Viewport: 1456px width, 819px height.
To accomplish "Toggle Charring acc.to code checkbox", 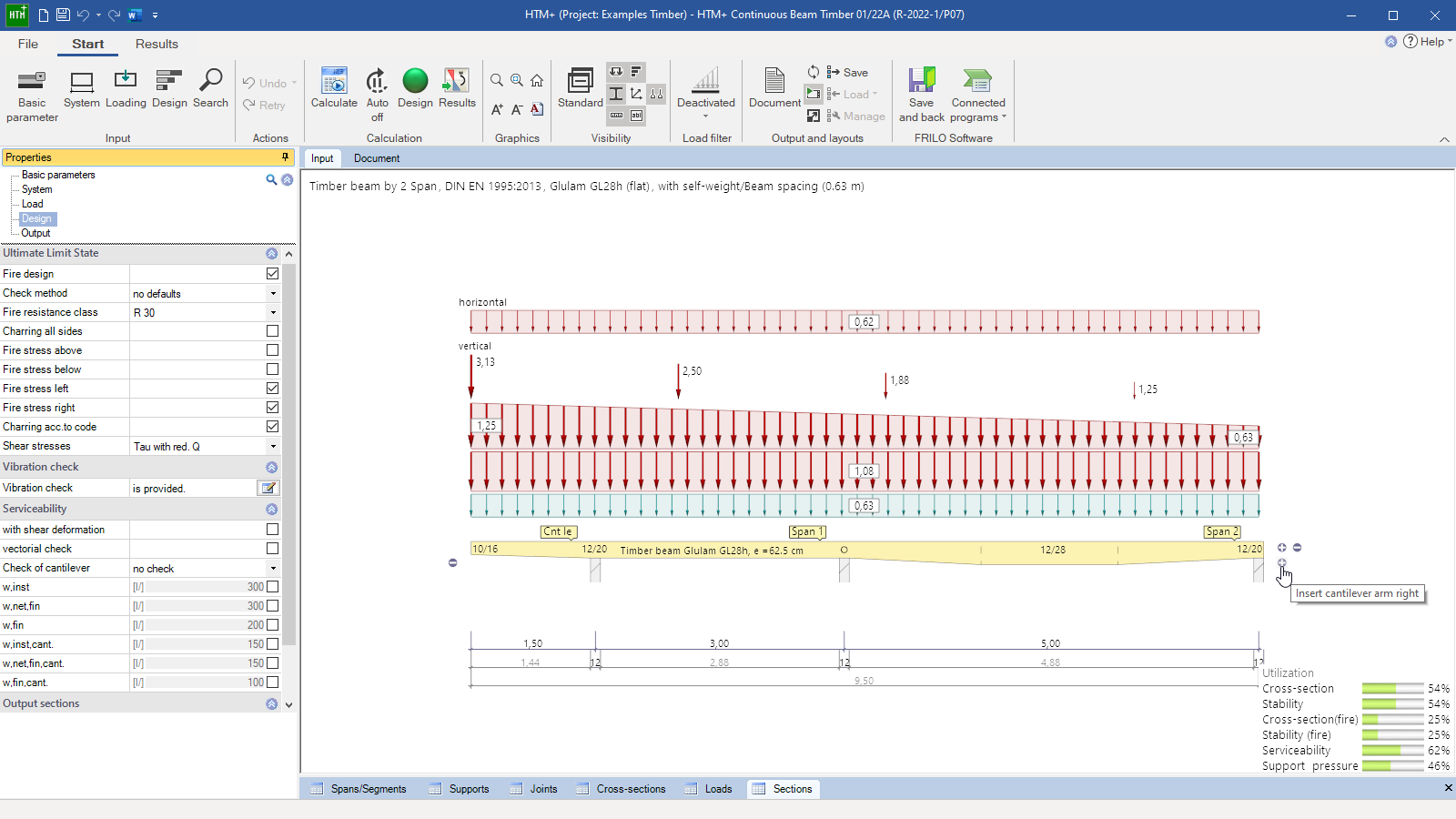I will pyautogui.click(x=272, y=427).
